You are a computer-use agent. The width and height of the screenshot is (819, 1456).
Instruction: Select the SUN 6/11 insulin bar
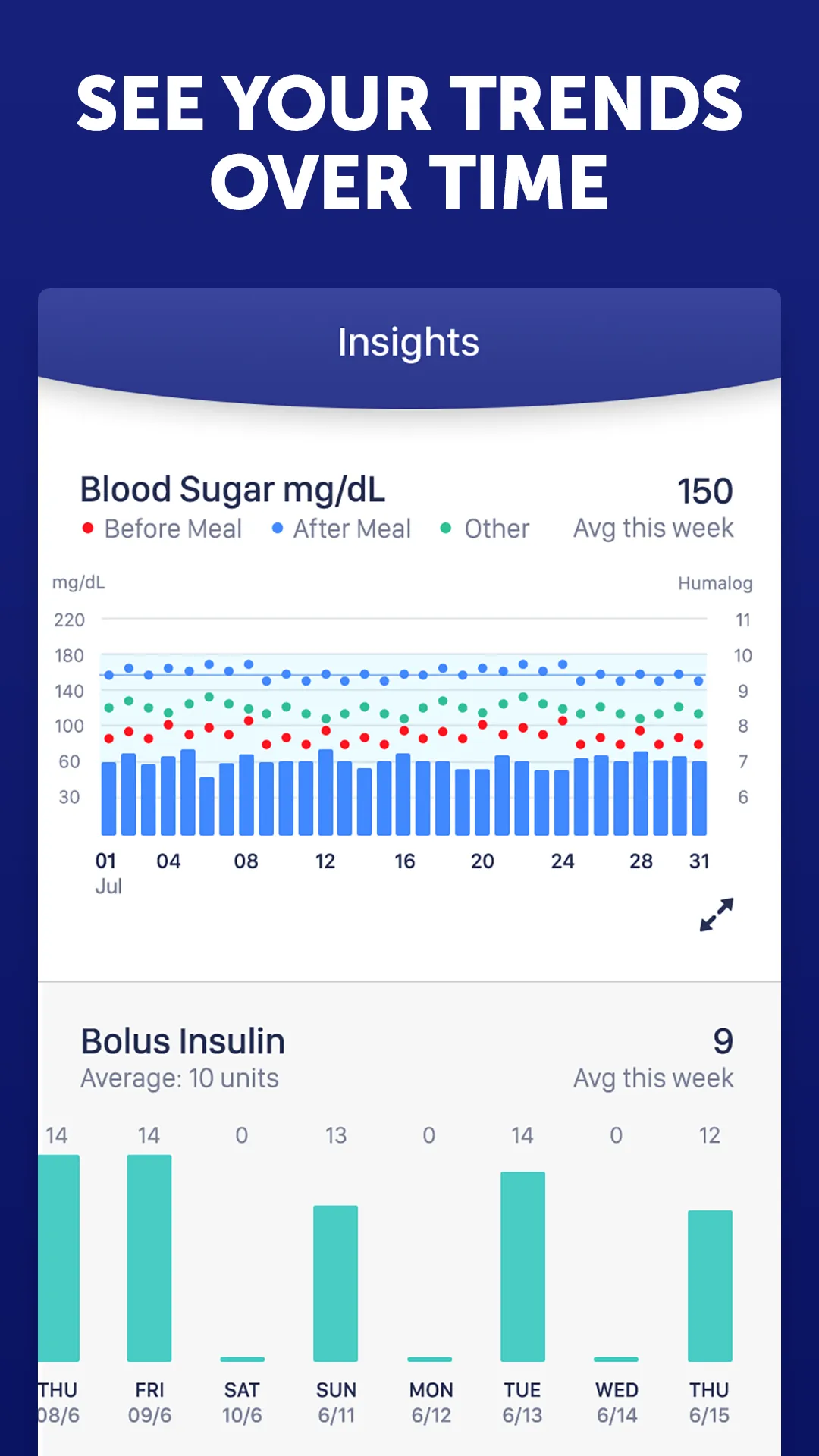(x=336, y=1283)
